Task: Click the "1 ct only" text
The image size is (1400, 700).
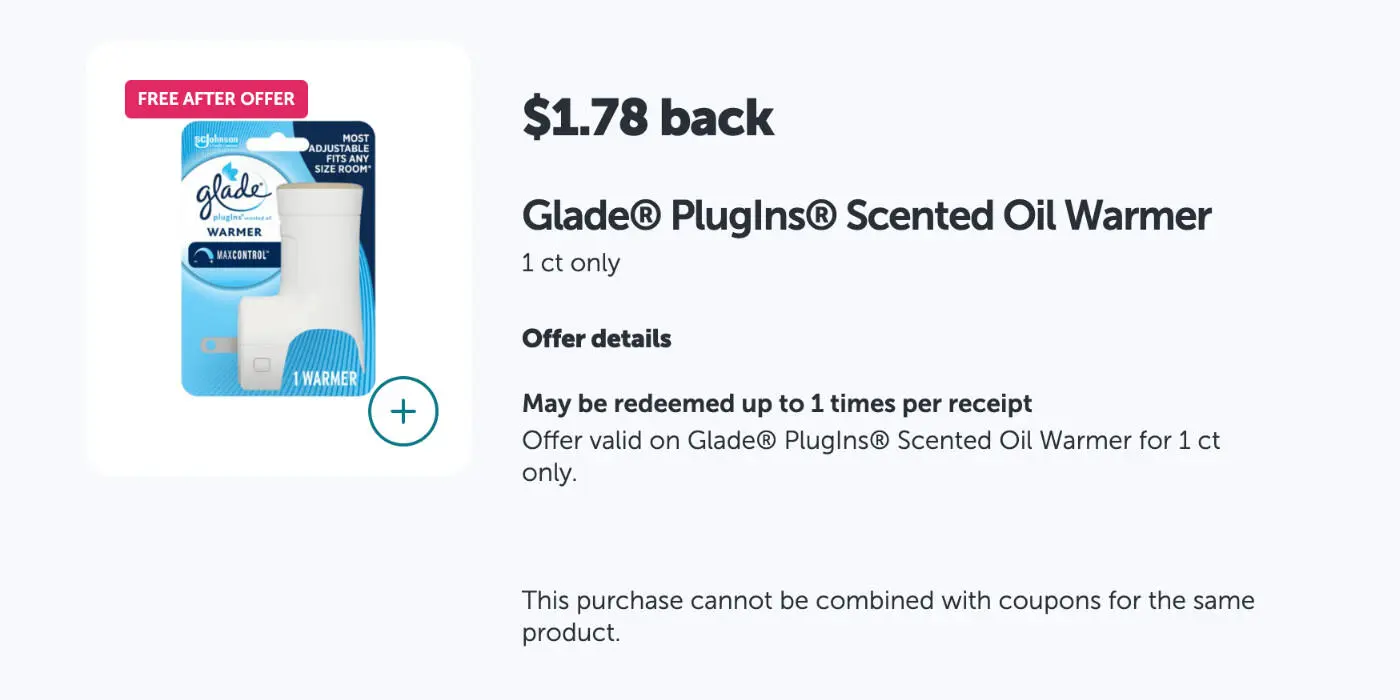Action: click(571, 263)
